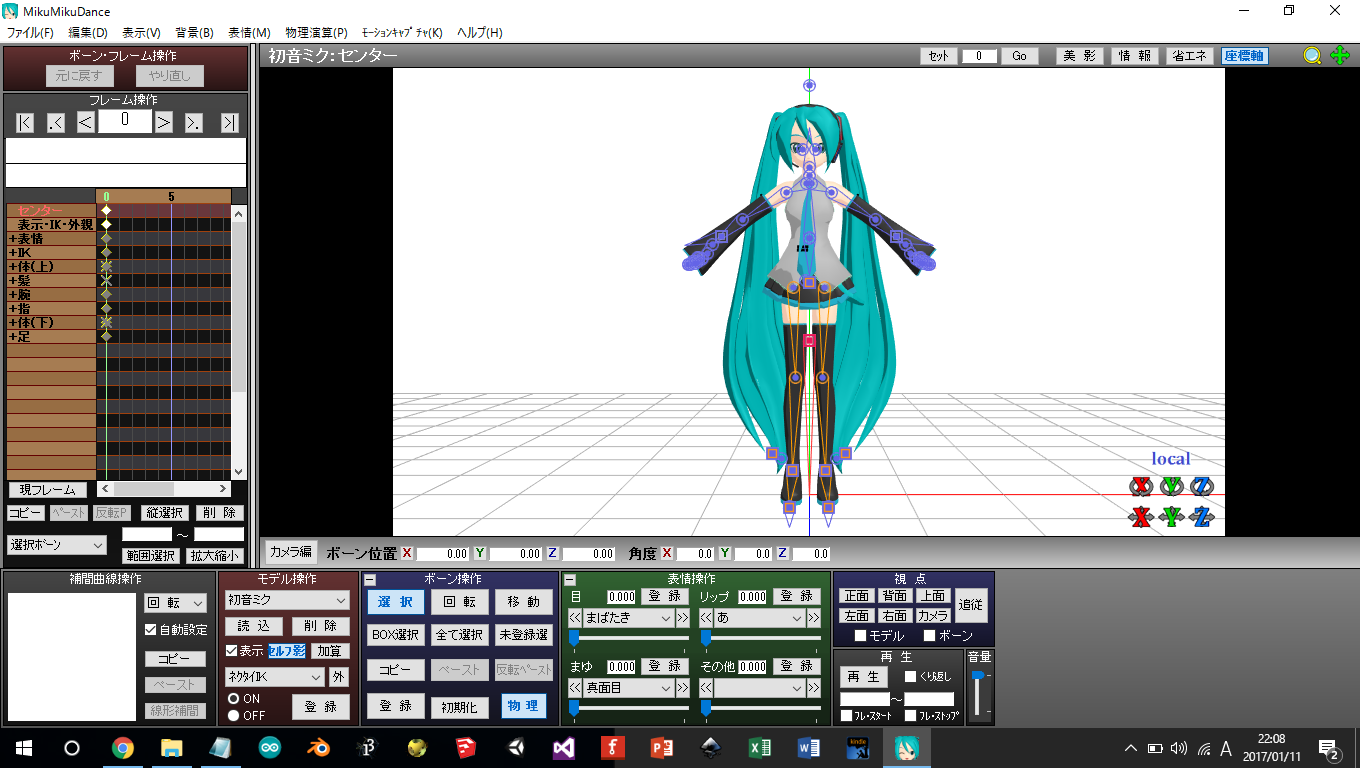Enable モデル checkbox in view panel
Screen dimensions: 1360x768
(860, 636)
